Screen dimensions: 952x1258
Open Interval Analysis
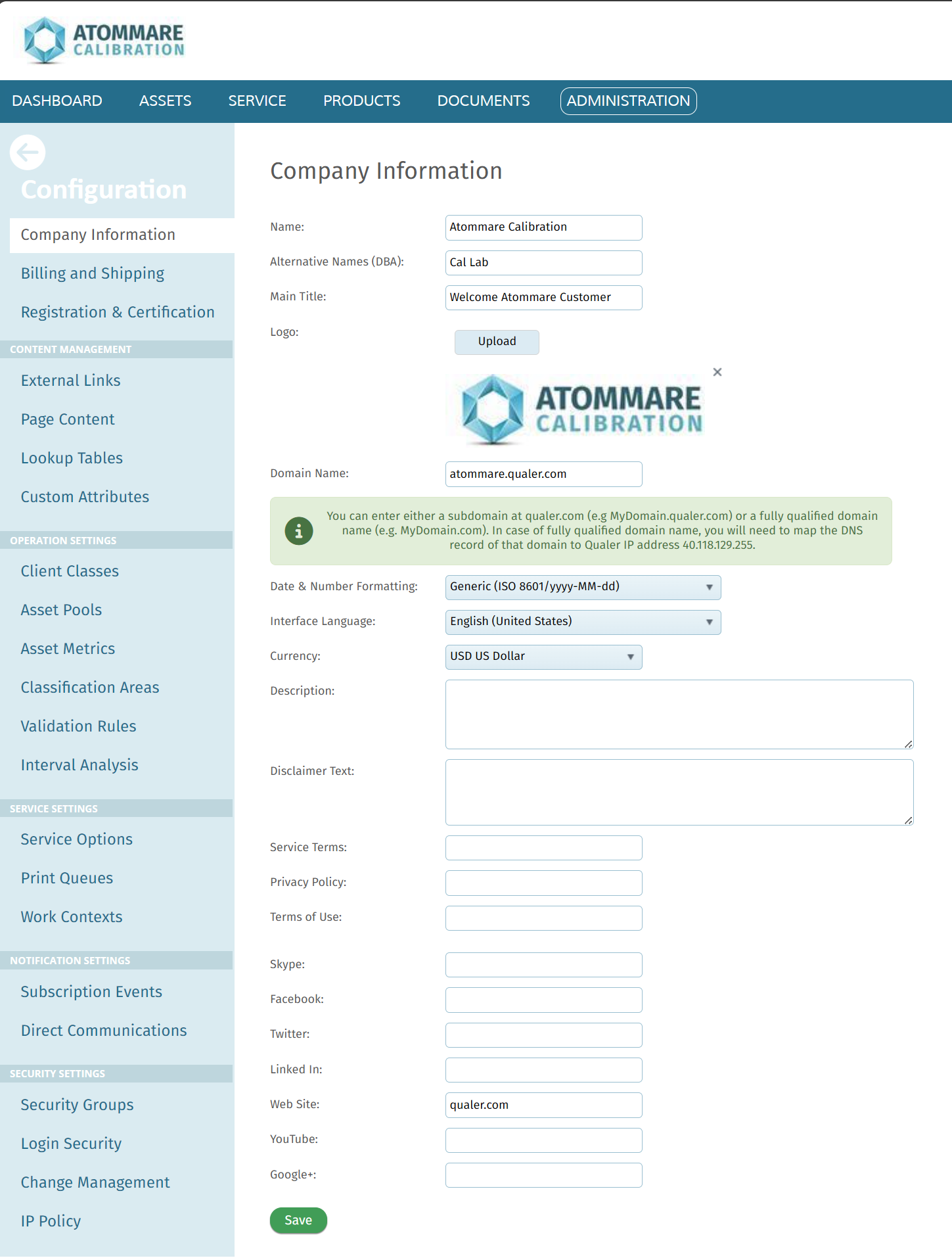pos(79,765)
